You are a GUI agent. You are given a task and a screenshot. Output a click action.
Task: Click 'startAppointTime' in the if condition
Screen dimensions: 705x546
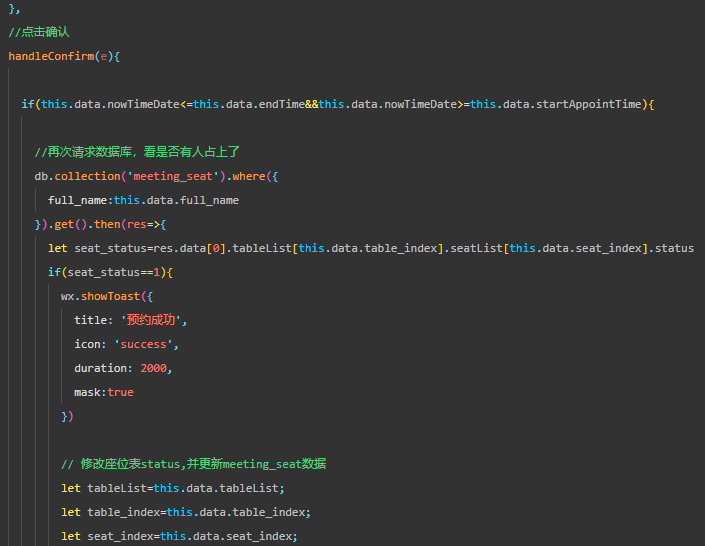coord(589,104)
